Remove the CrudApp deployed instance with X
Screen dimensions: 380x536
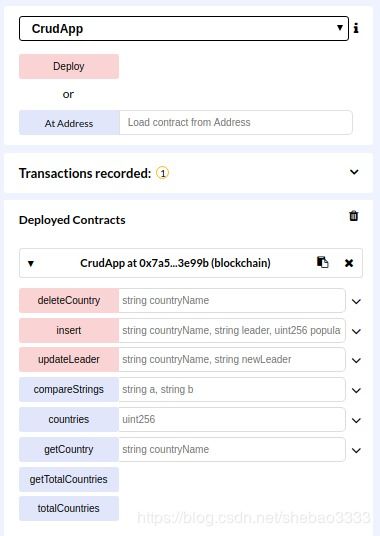click(349, 263)
